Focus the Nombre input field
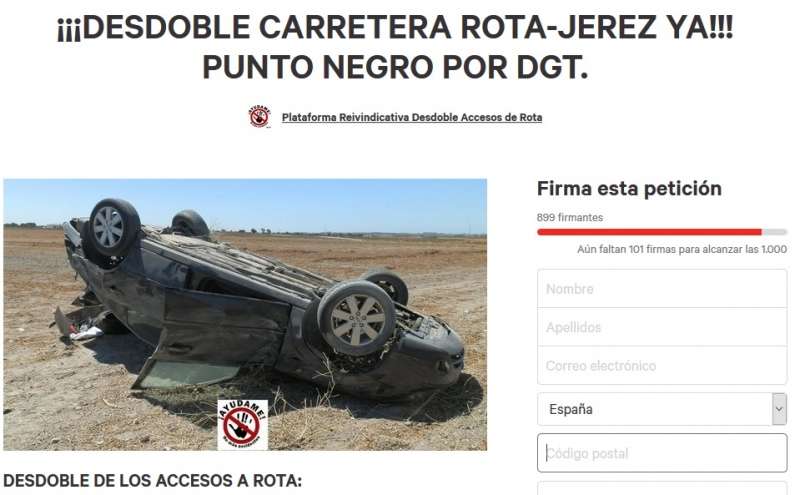 coord(662,289)
